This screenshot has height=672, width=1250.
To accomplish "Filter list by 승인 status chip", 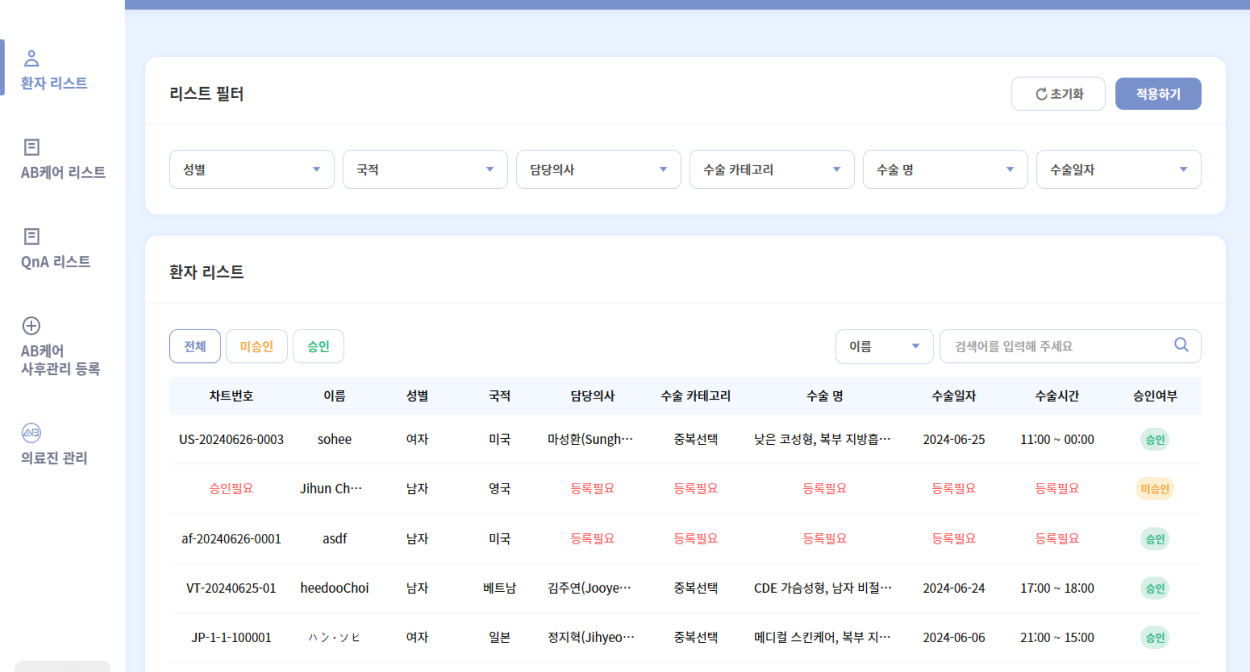I will [318, 346].
